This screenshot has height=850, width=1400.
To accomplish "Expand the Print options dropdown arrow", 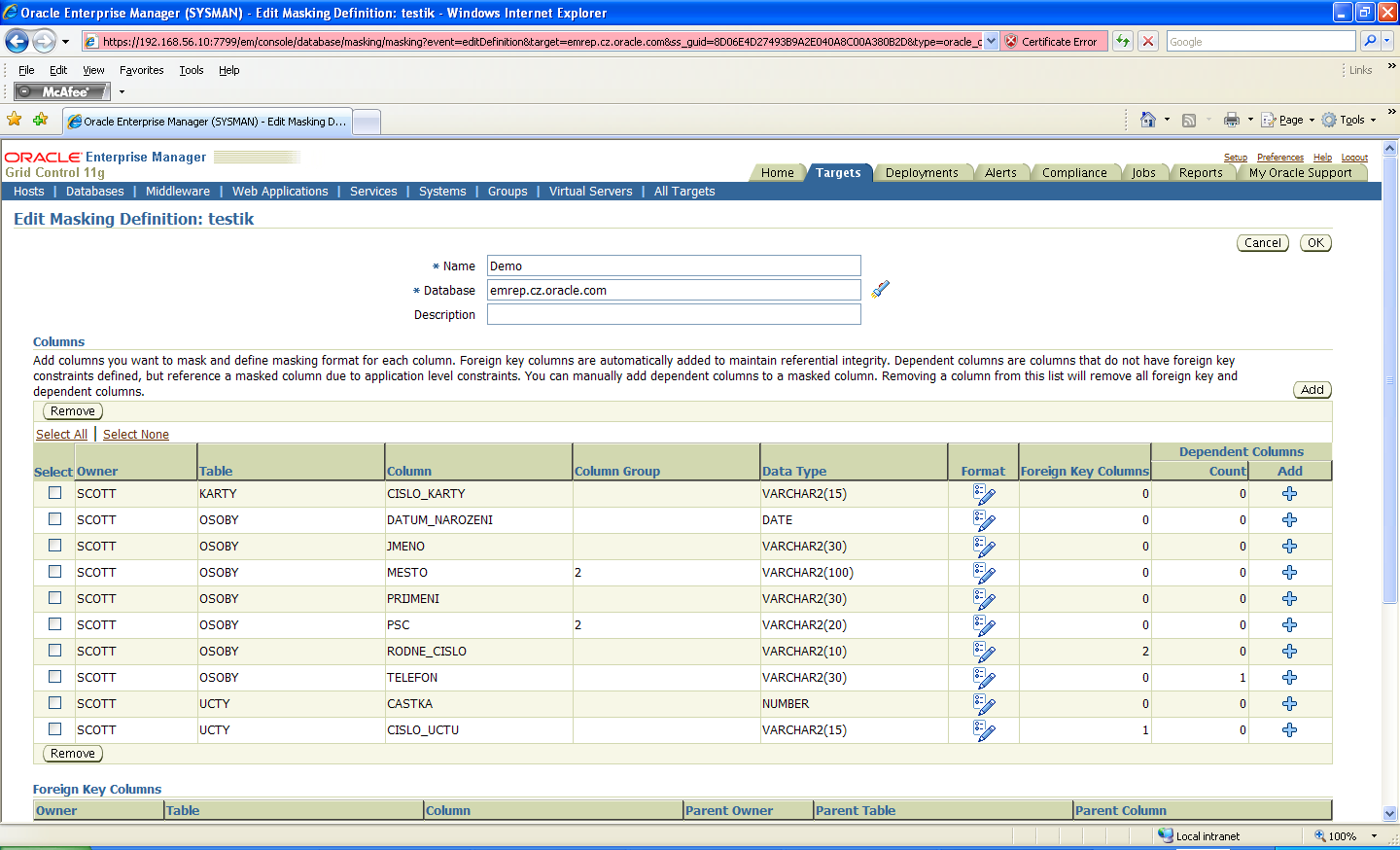I will point(1250,121).
